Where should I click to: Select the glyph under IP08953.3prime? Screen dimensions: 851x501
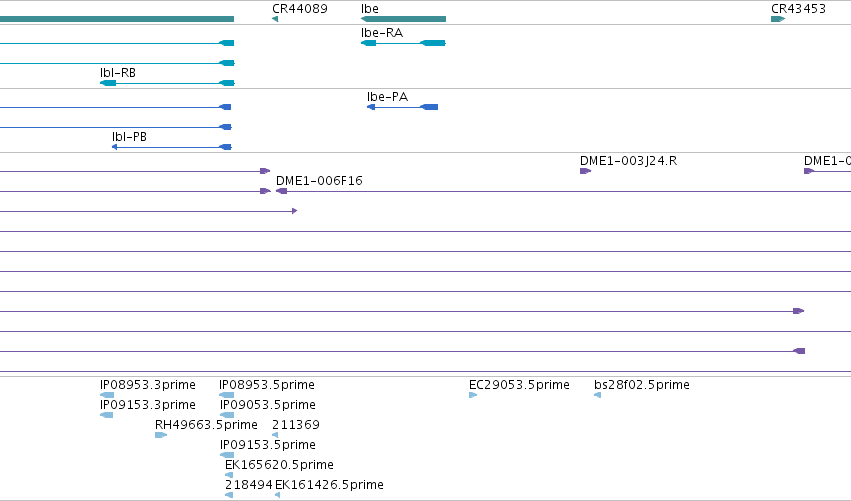[107, 395]
